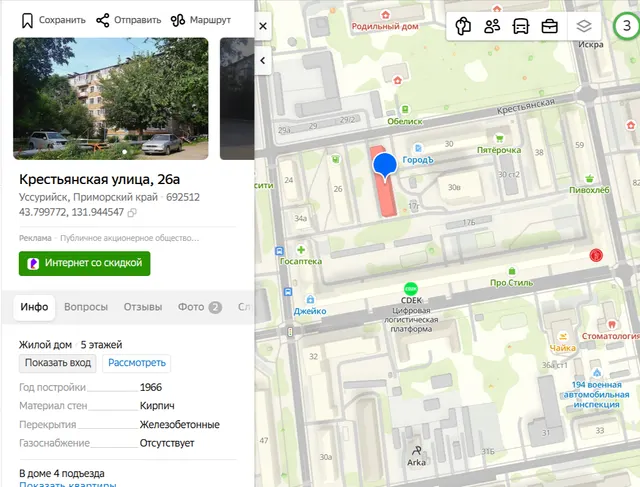Click the Сохранить bookmark icon
640x487 pixels.
tap(27, 20)
